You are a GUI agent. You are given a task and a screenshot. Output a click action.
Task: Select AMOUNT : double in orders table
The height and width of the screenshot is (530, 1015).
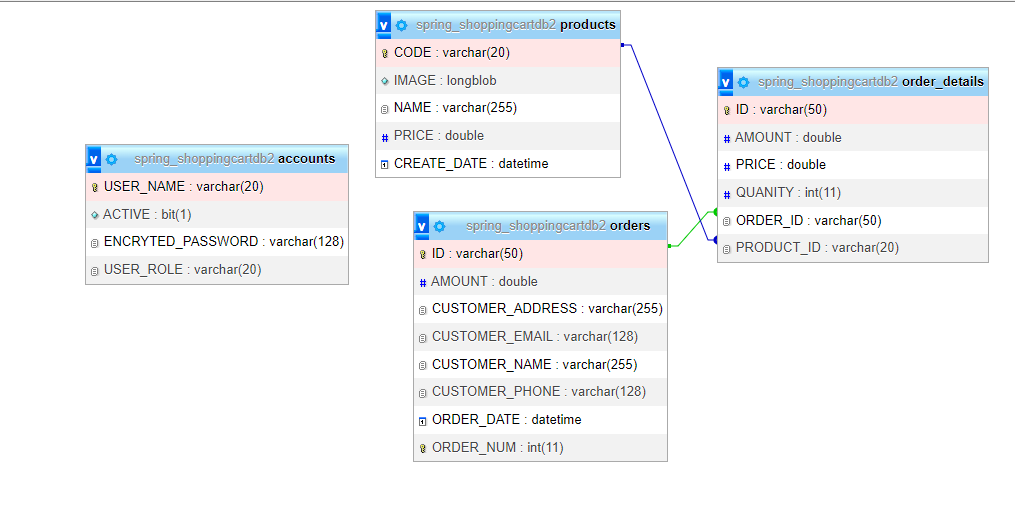541,282
